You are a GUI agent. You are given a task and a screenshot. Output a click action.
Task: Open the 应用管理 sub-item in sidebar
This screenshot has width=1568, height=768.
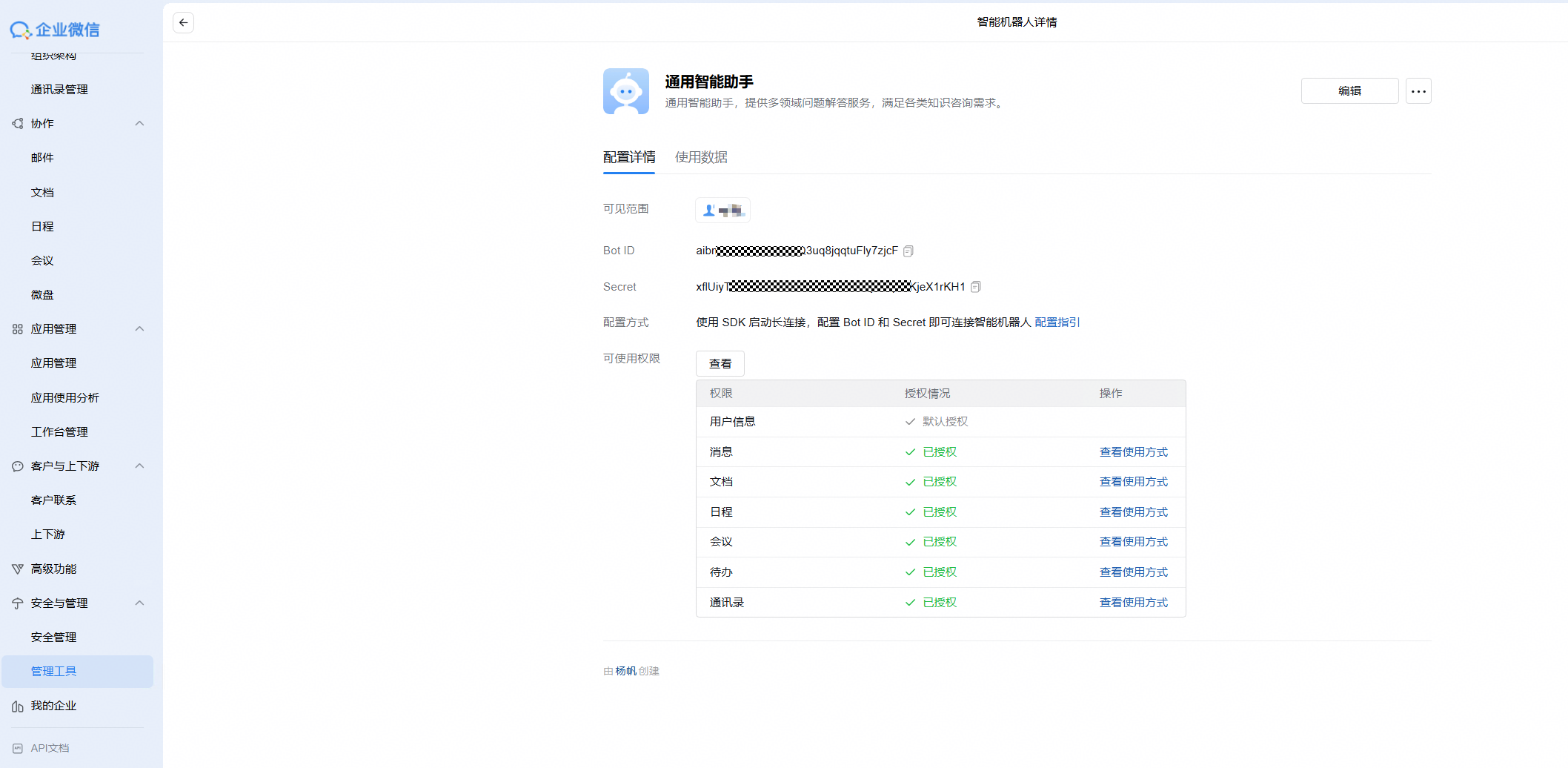pos(53,363)
